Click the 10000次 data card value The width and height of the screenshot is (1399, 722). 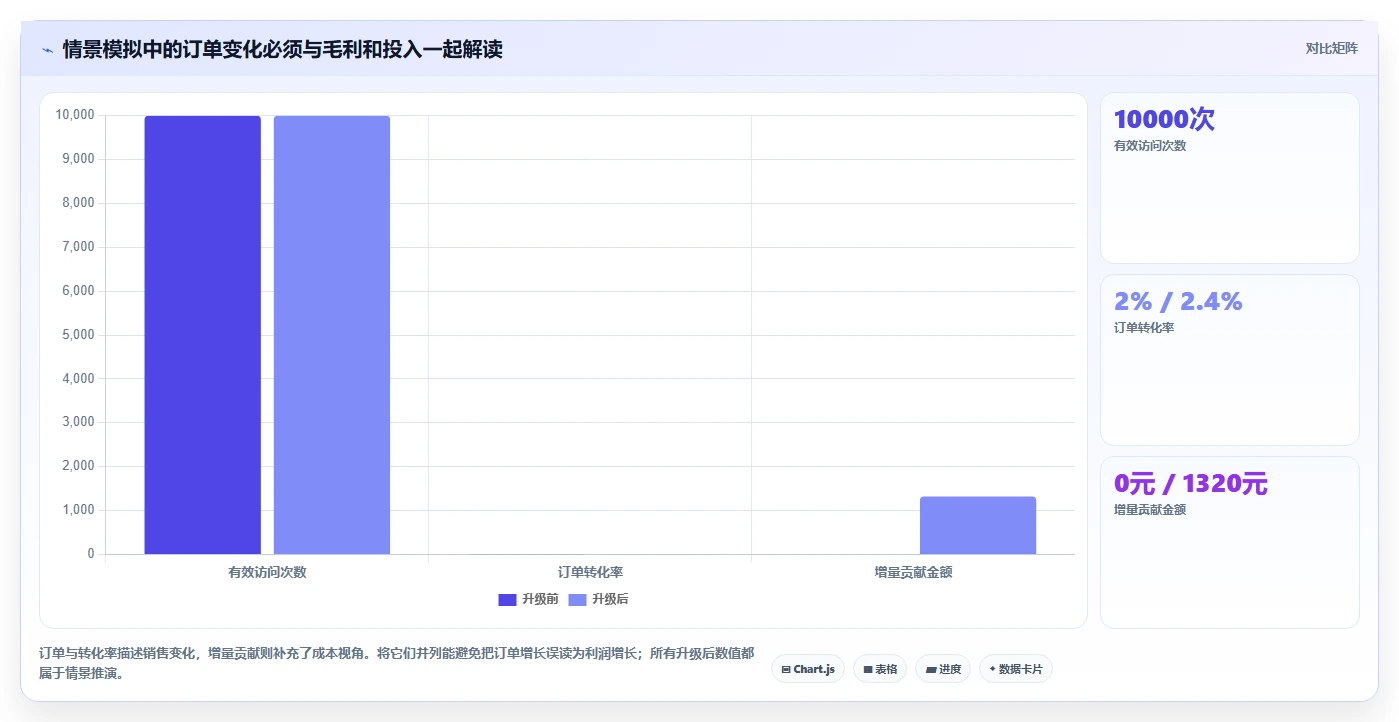[x=1164, y=119]
